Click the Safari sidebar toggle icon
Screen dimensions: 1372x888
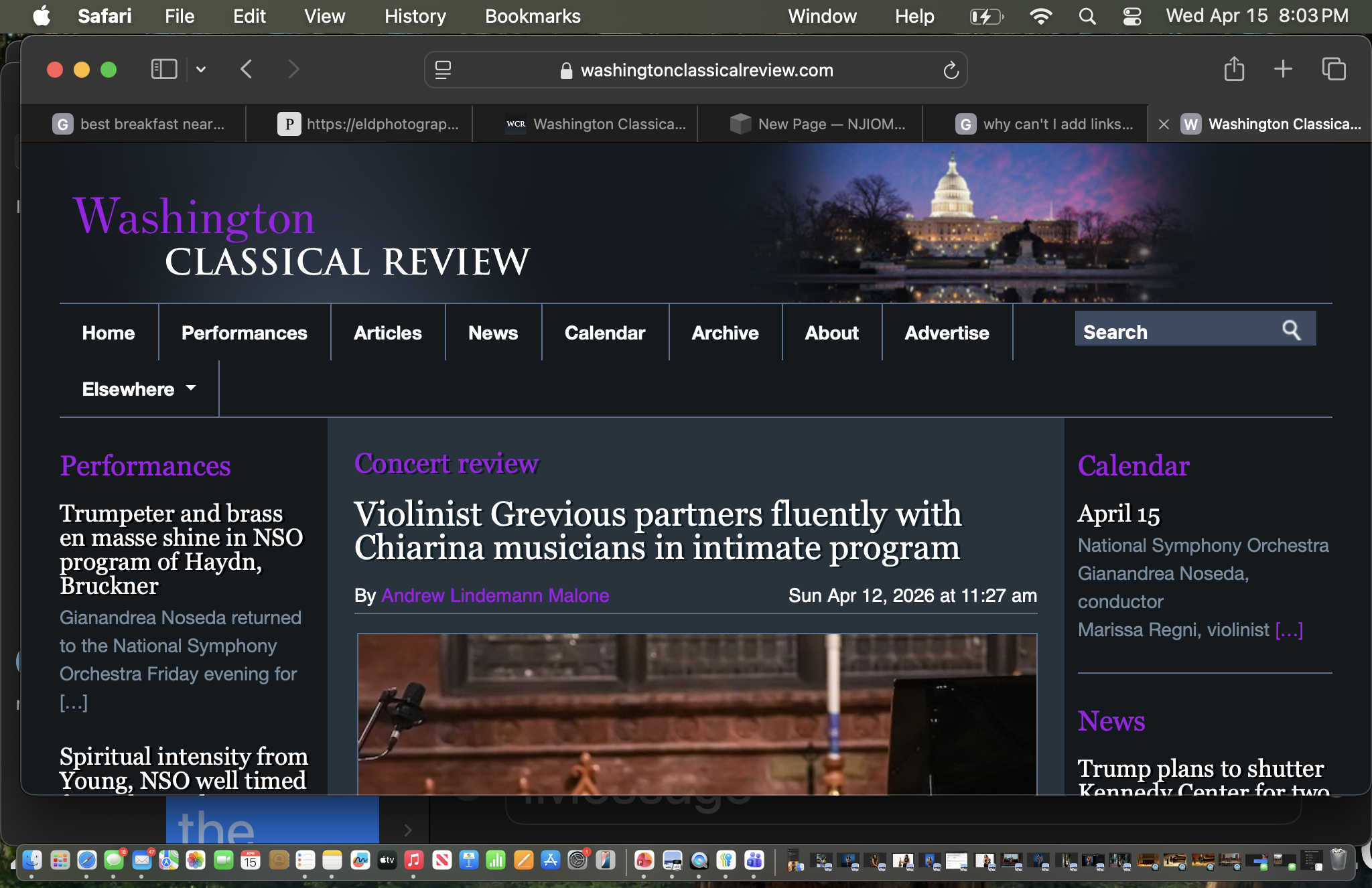(164, 69)
